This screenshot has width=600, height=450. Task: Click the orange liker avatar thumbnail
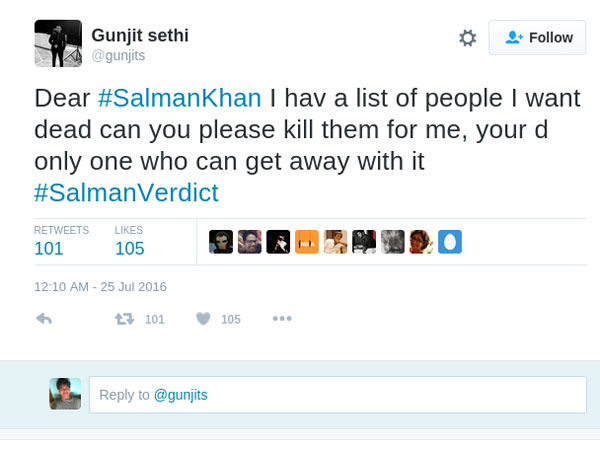(x=307, y=242)
